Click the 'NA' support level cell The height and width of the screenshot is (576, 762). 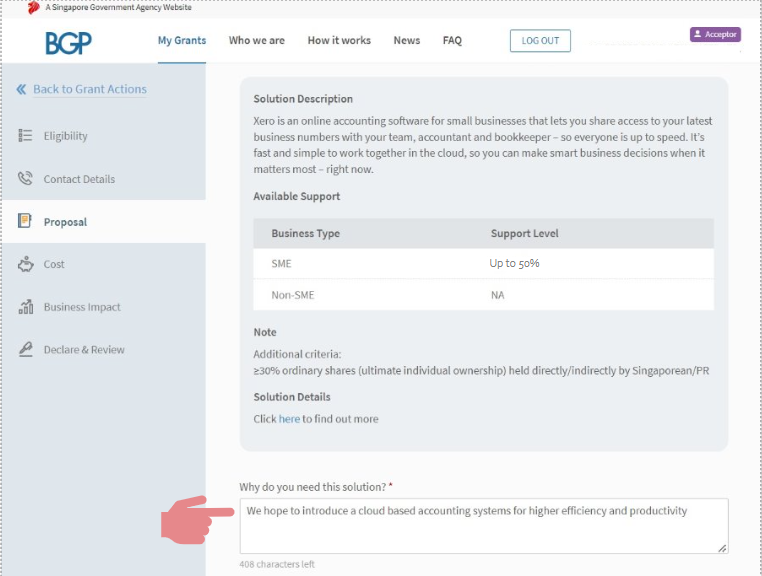click(497, 295)
